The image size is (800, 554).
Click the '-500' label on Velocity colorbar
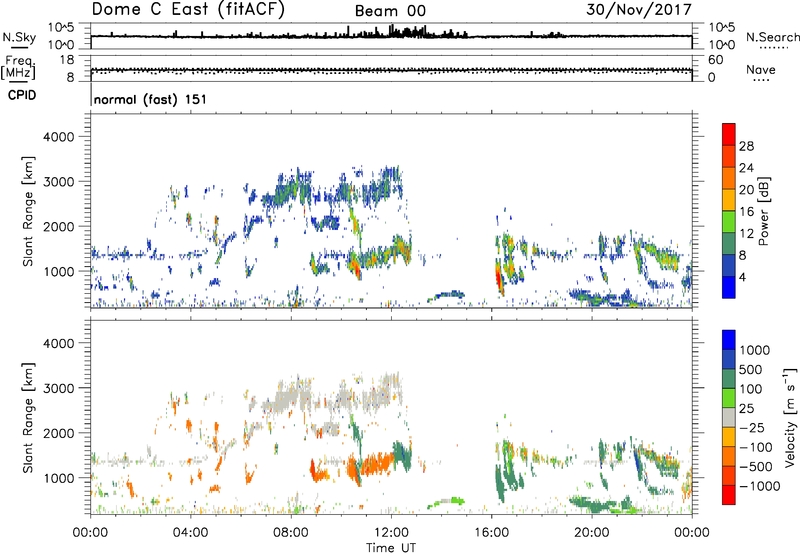(756, 467)
